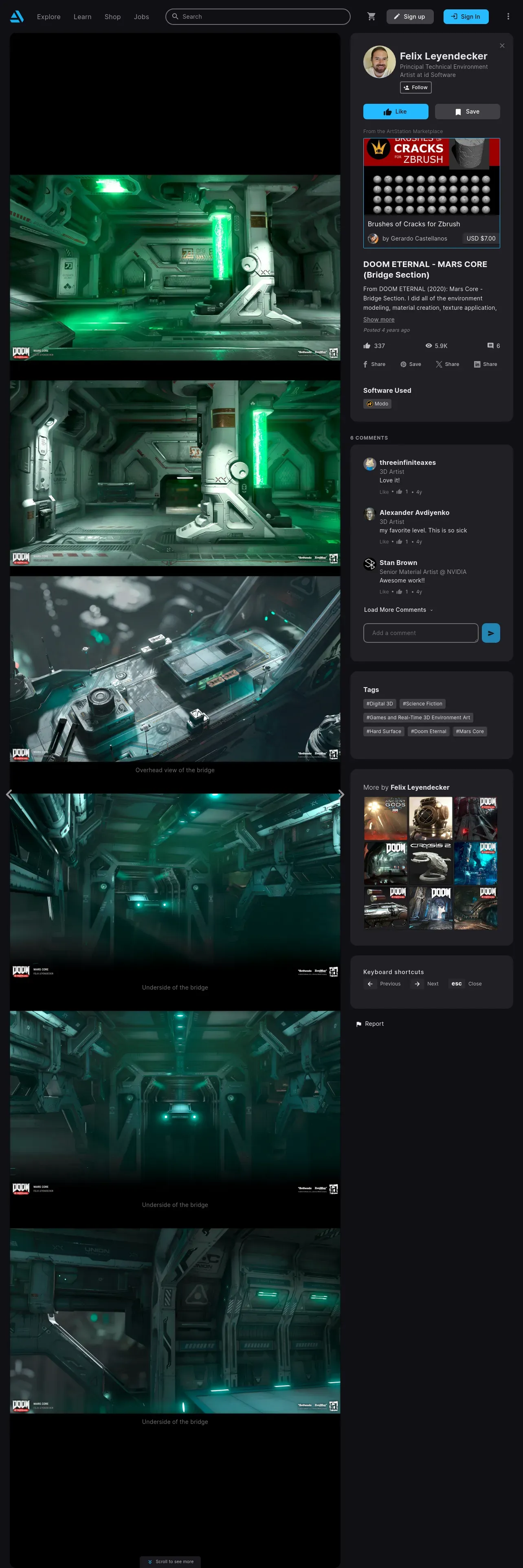Open threeinfiniteaxes' avatar
The image size is (523, 1568).
(369, 464)
